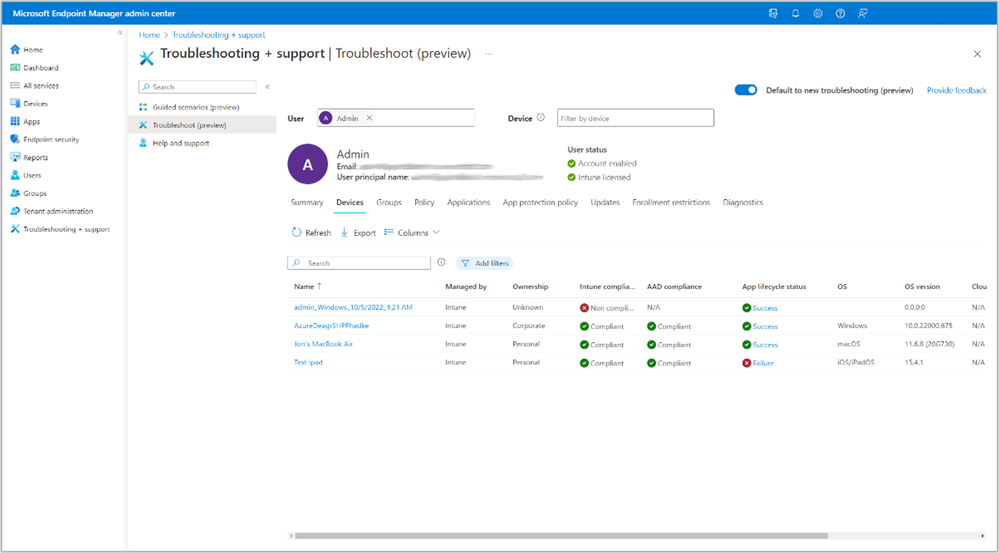Switch to the Summary tab
This screenshot has width=999, height=553.
click(x=307, y=203)
